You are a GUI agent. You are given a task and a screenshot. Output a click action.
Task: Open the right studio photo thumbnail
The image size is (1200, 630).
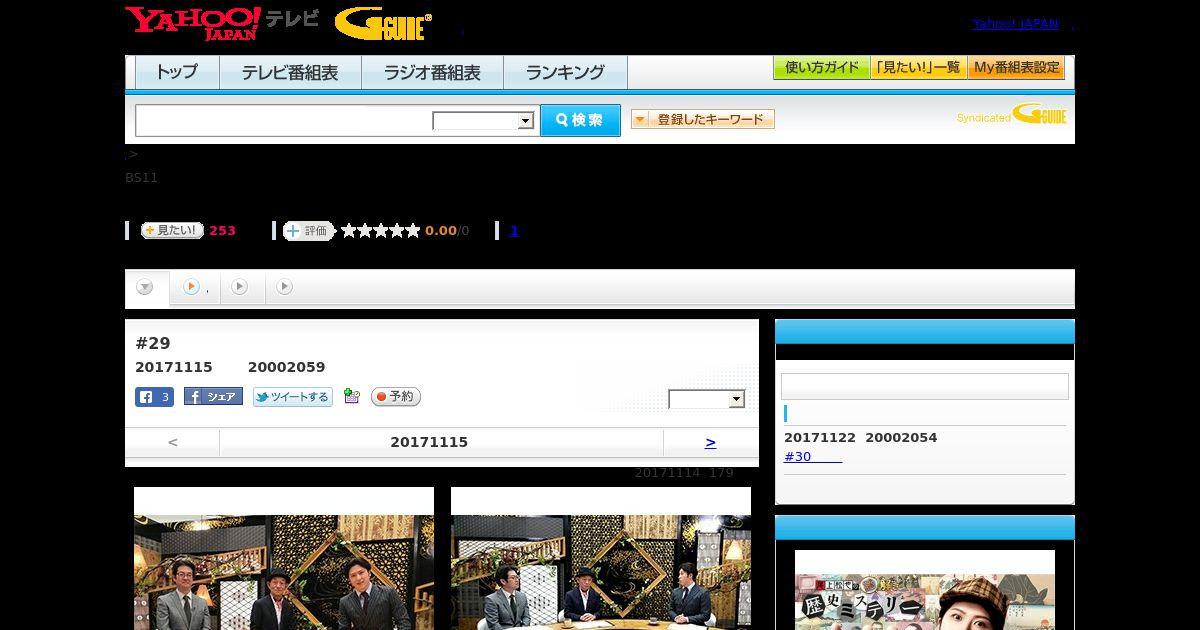coord(601,559)
